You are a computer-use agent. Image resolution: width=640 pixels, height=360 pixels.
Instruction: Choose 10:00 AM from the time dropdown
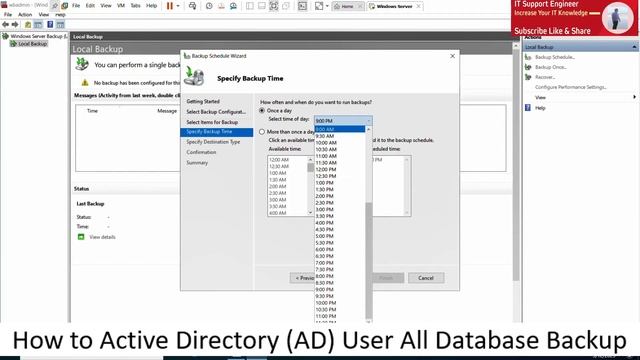pos(340,143)
